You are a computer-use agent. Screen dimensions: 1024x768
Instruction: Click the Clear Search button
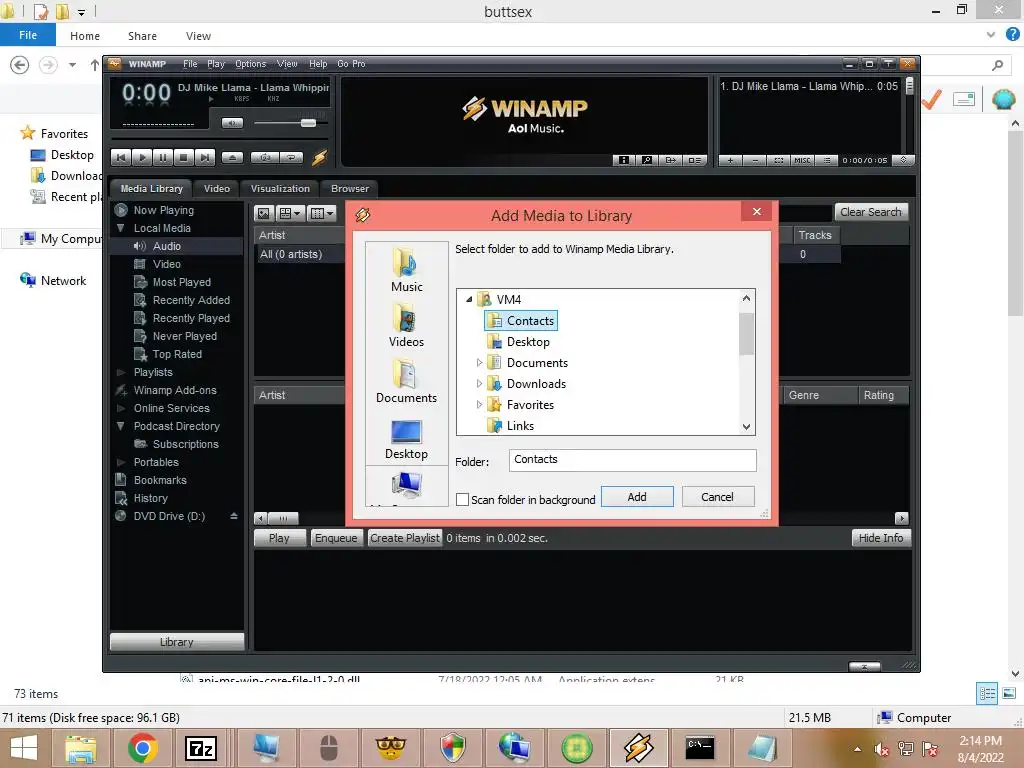coord(871,212)
